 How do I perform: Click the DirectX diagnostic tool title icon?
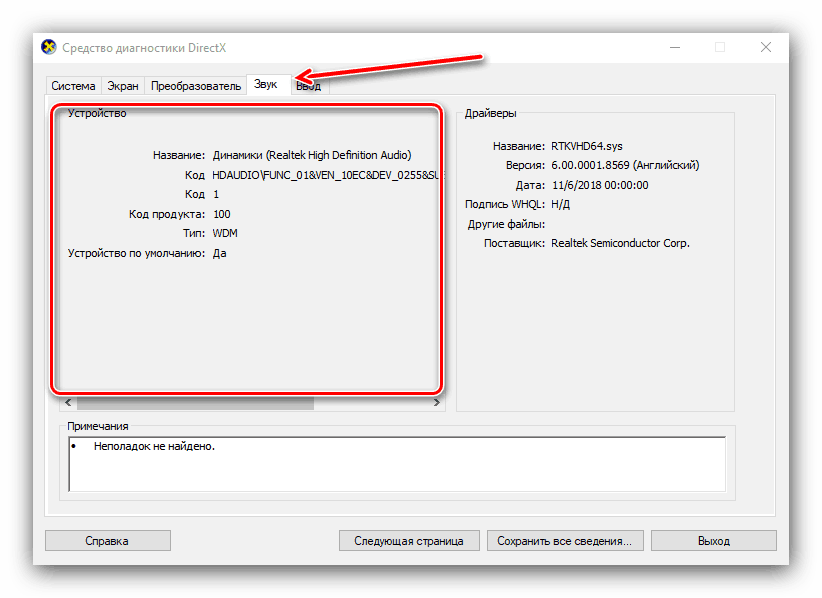(49, 47)
